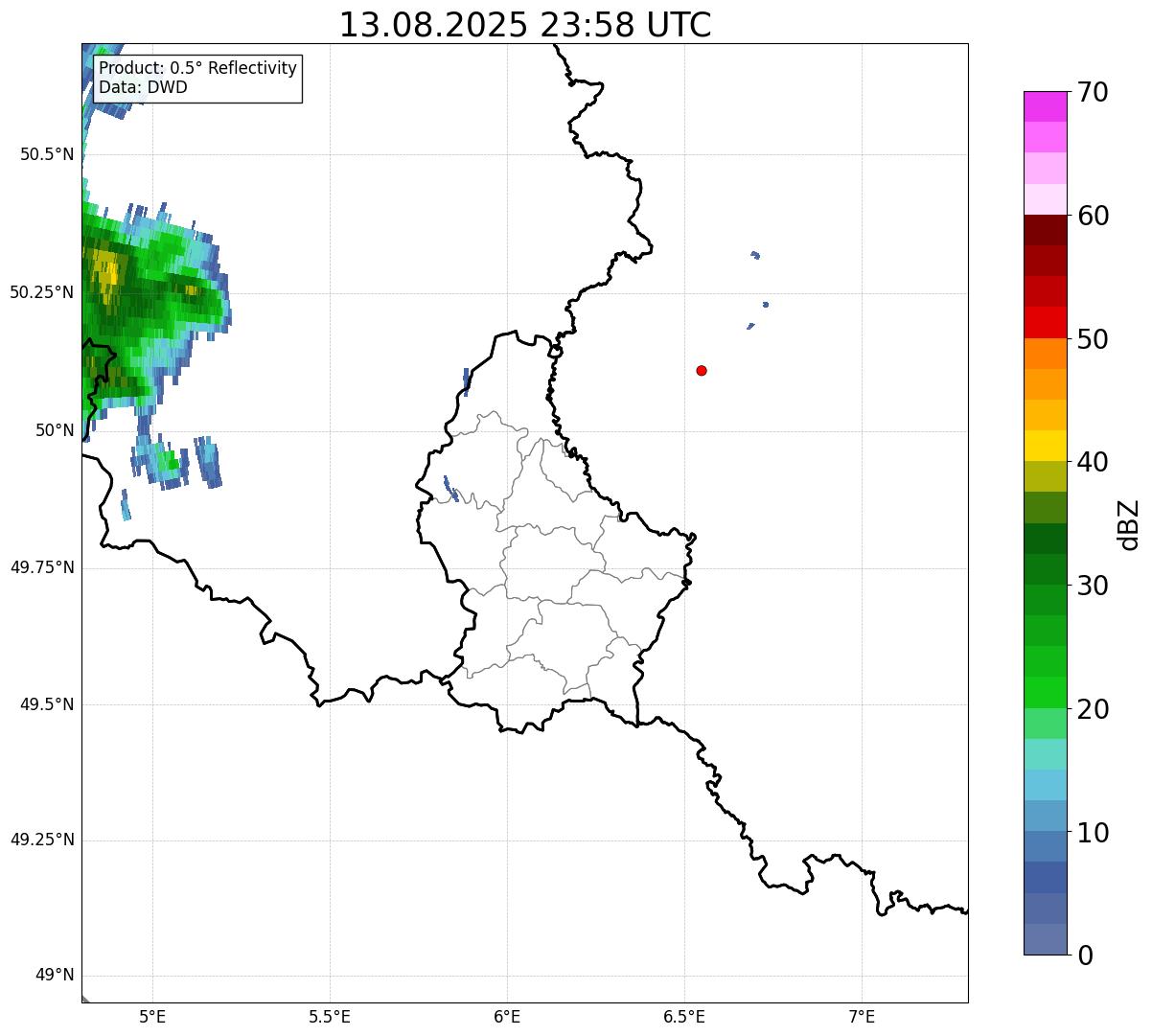Click the 5°E longitude axis label
Image resolution: width=1152 pixels, height=1036 pixels.
tap(153, 1018)
